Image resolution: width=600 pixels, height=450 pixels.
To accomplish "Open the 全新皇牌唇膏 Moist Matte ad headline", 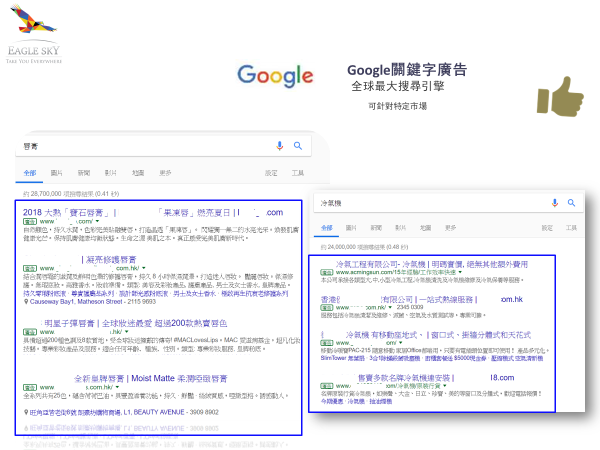I will (151, 378).
